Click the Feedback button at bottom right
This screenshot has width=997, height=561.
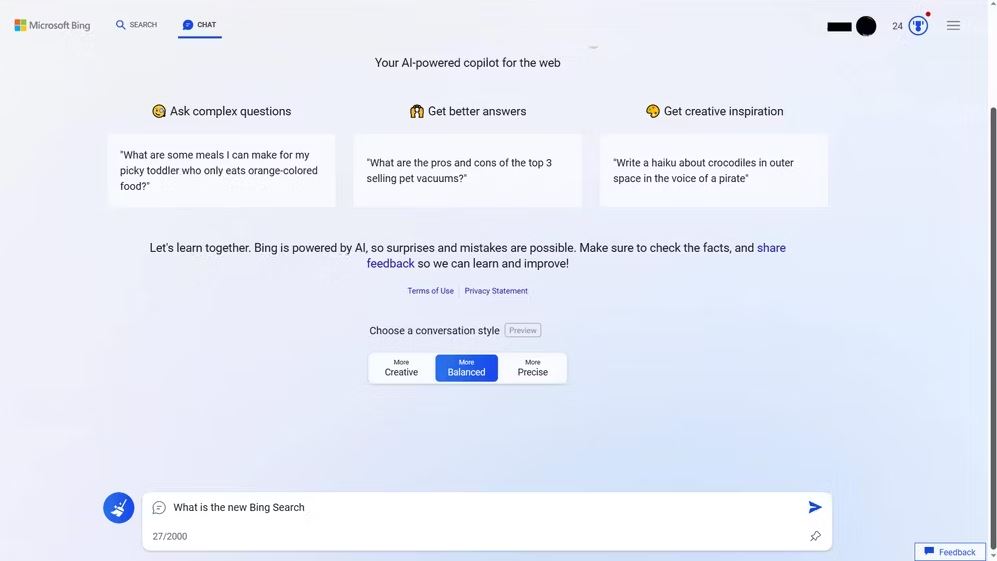point(949,551)
